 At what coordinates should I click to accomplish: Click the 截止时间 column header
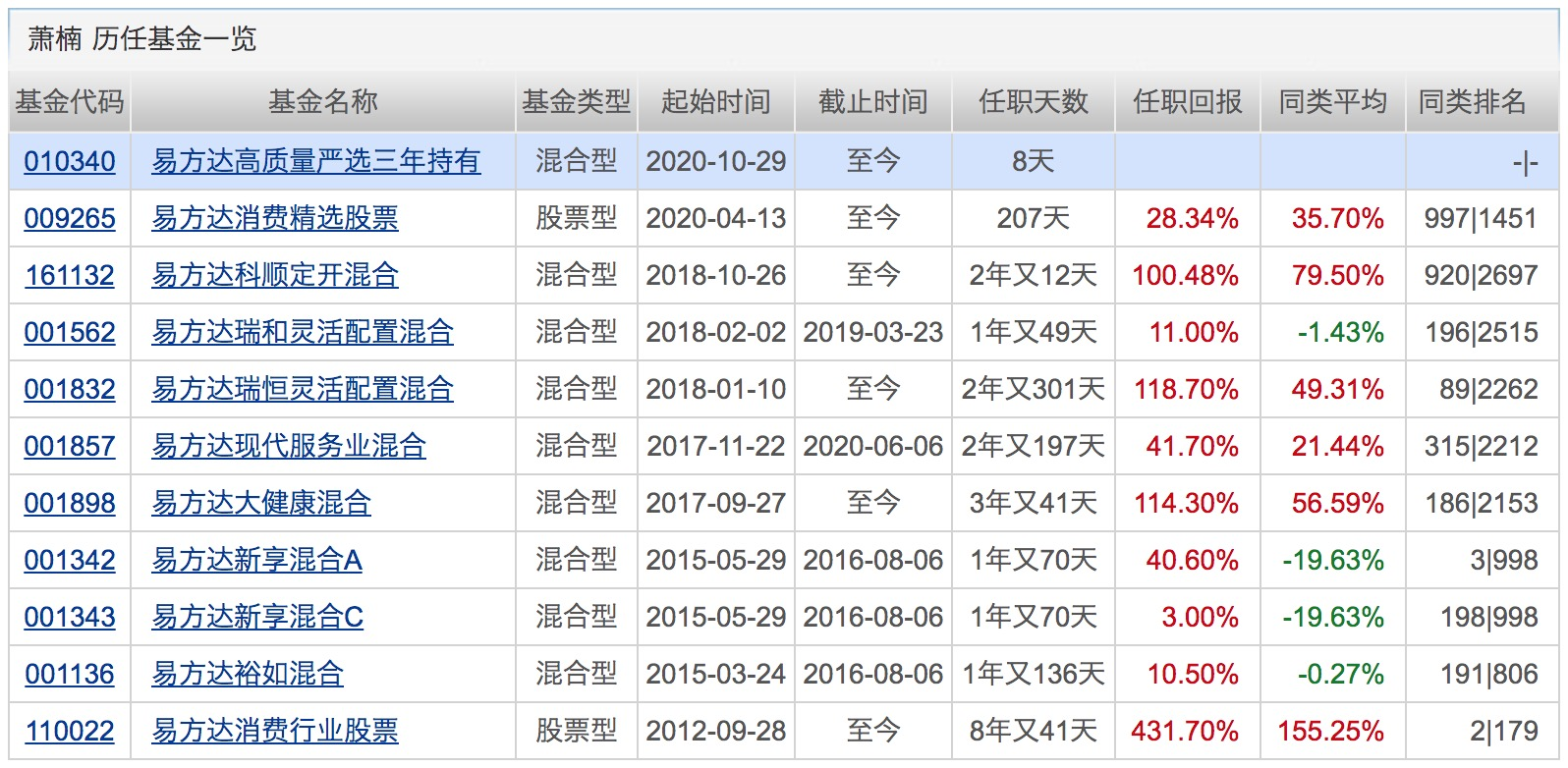coord(873,102)
